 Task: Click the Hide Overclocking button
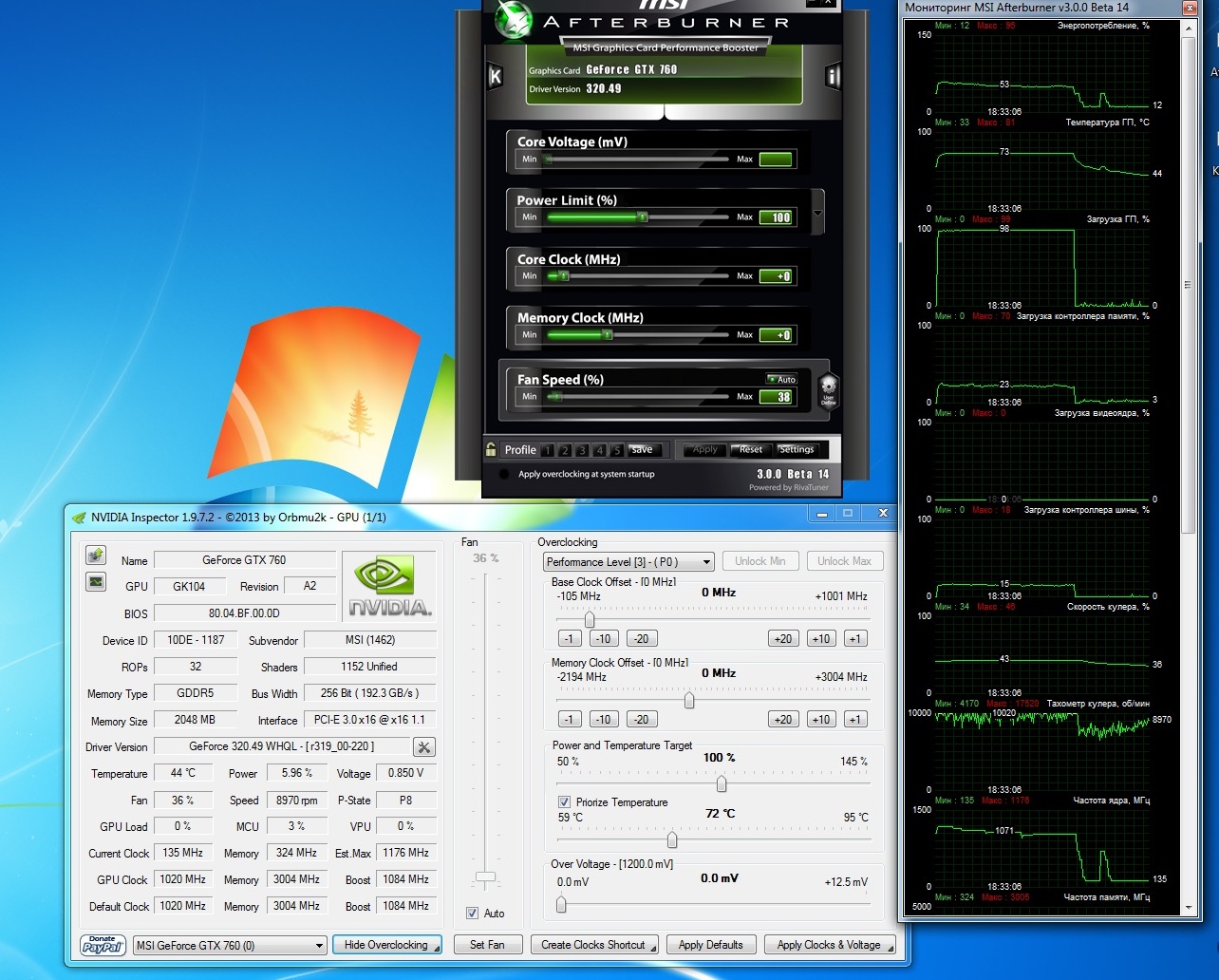pos(386,945)
